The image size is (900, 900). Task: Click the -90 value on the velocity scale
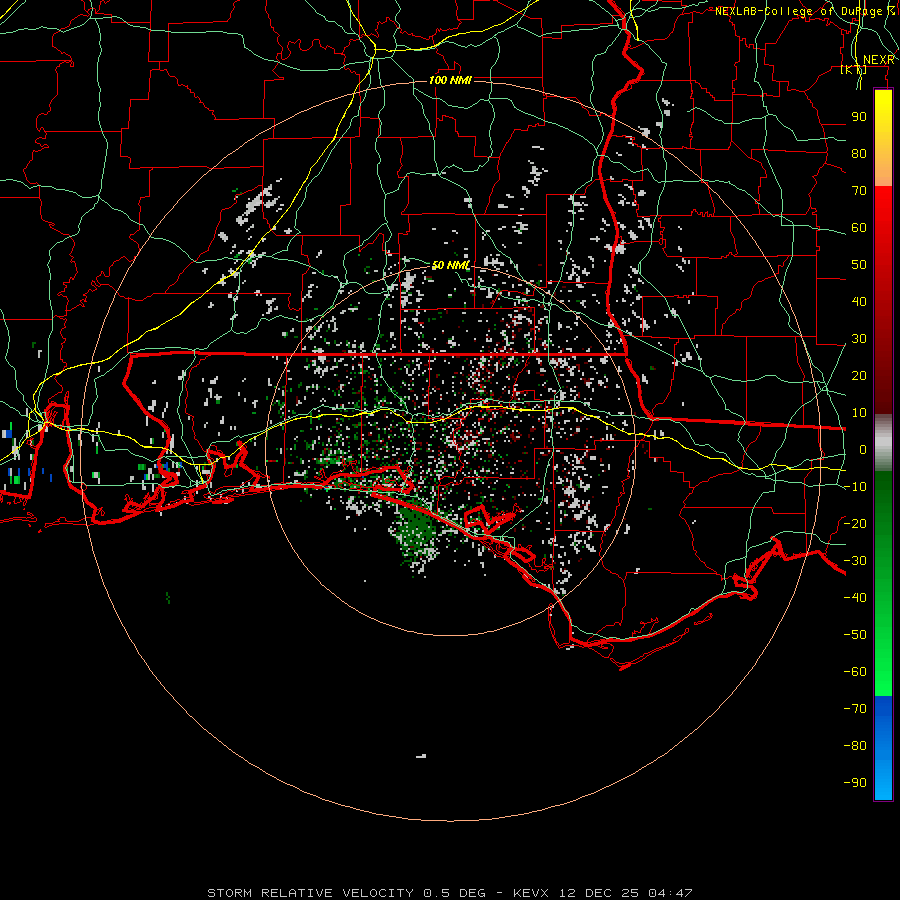tap(855, 782)
